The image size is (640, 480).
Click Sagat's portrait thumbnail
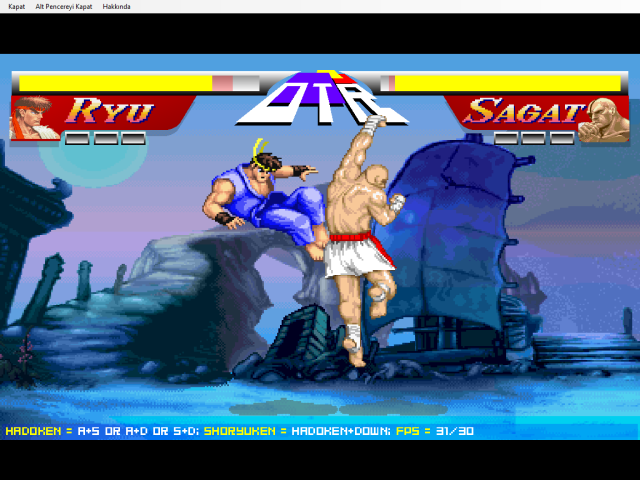pos(603,120)
